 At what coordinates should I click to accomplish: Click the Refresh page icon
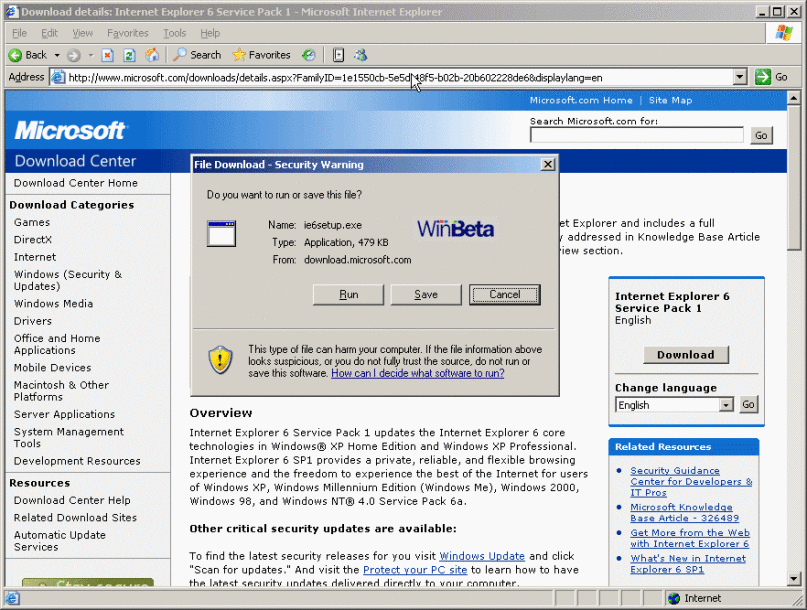(x=129, y=55)
